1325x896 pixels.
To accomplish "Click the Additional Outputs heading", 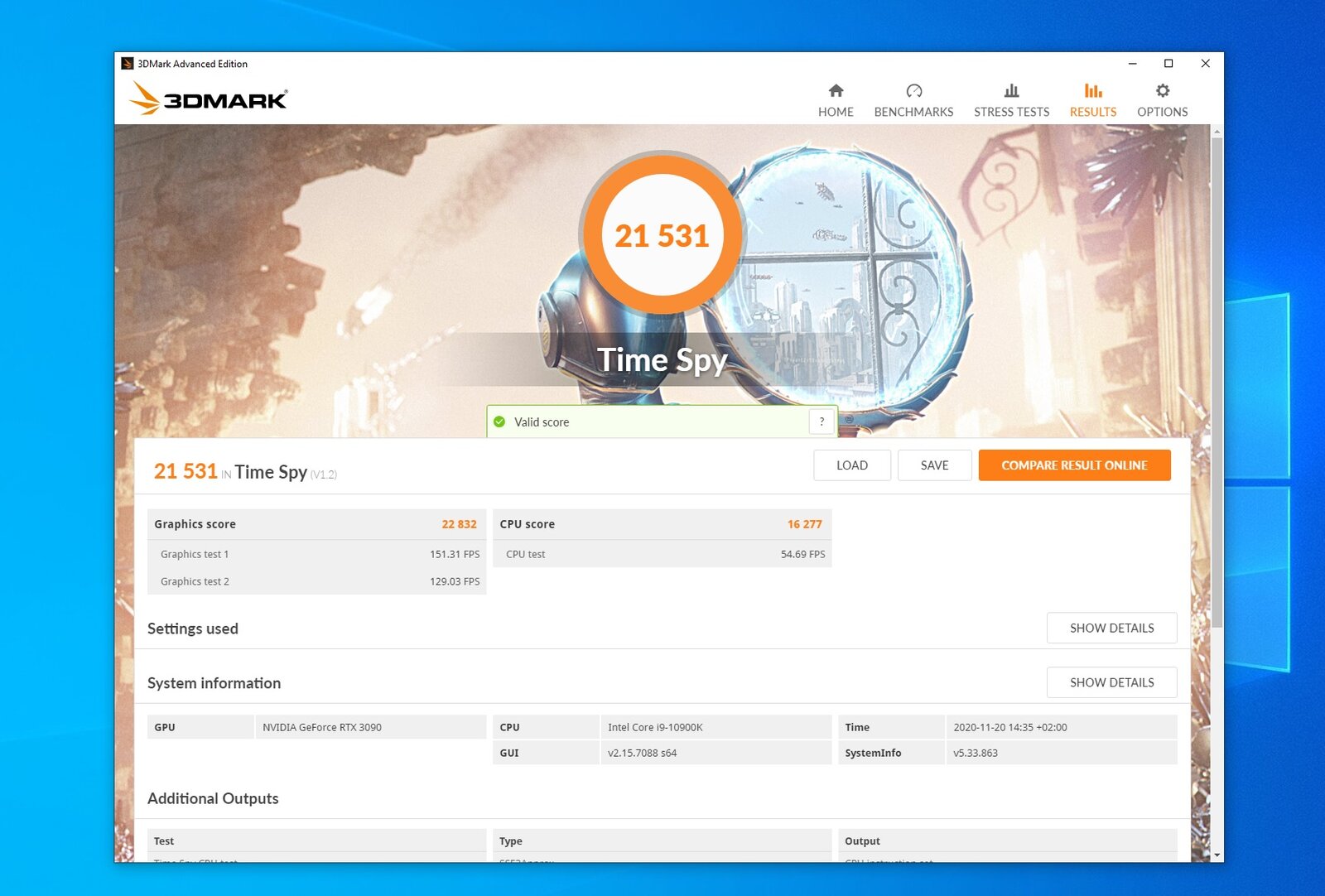I will tap(213, 798).
